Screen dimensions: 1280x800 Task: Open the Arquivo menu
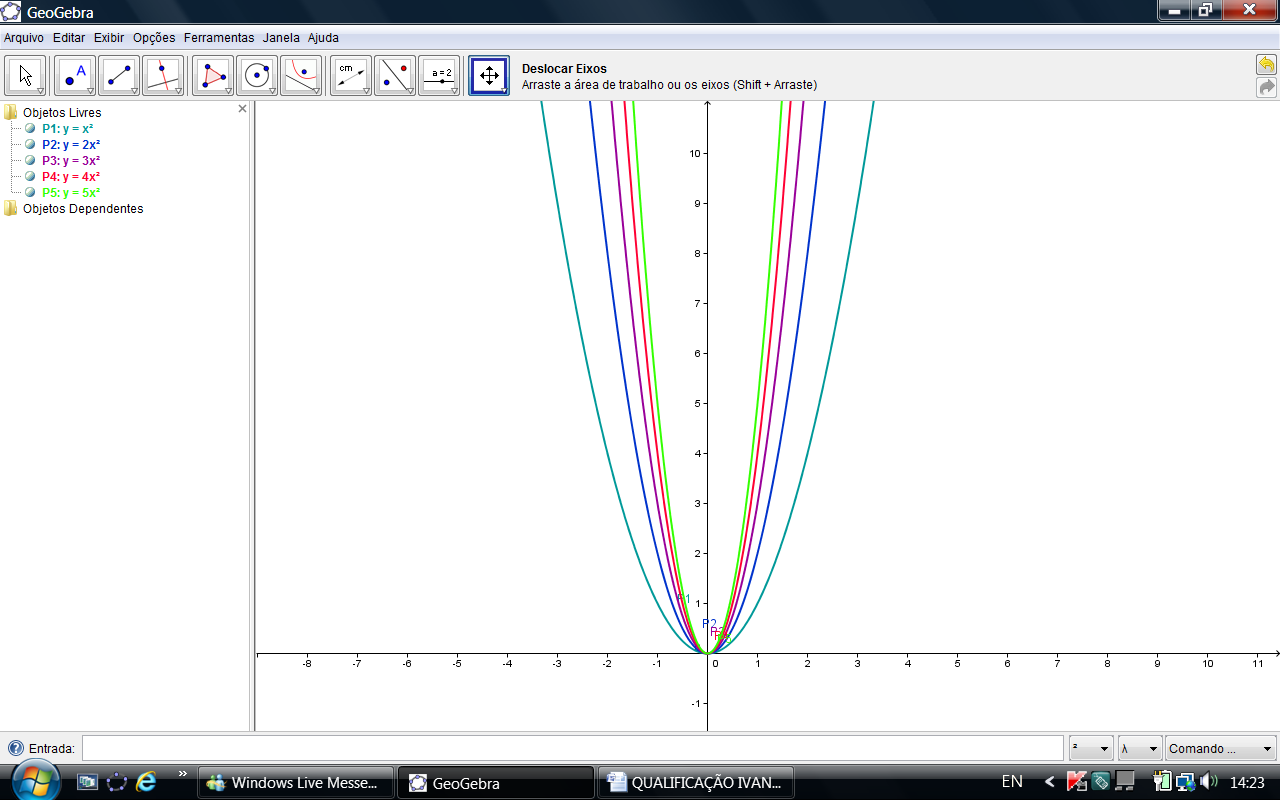(x=24, y=38)
